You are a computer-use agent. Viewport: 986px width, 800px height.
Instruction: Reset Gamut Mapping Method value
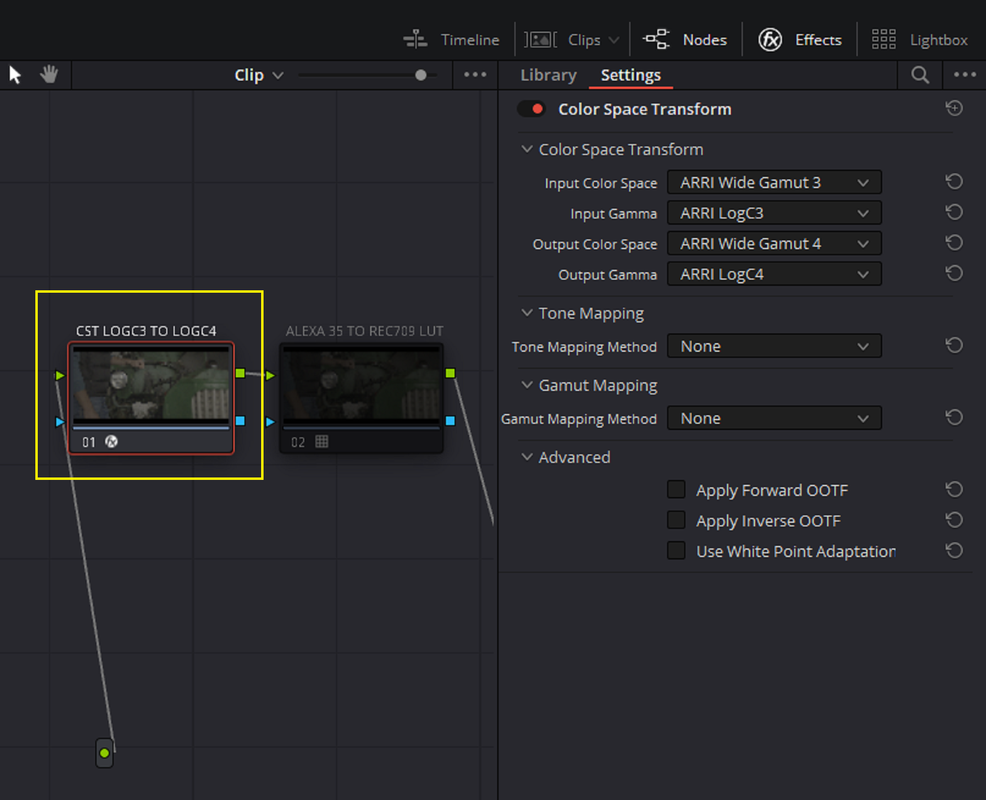click(x=954, y=418)
